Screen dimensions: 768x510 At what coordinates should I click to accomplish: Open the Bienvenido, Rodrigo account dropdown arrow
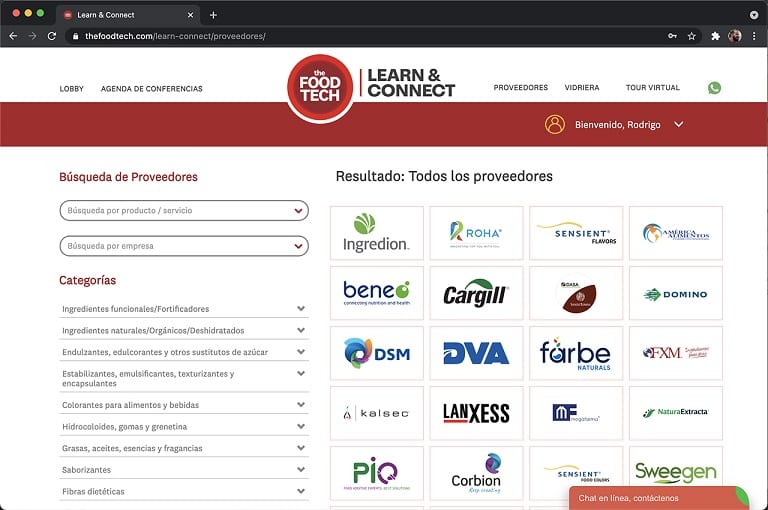point(678,124)
